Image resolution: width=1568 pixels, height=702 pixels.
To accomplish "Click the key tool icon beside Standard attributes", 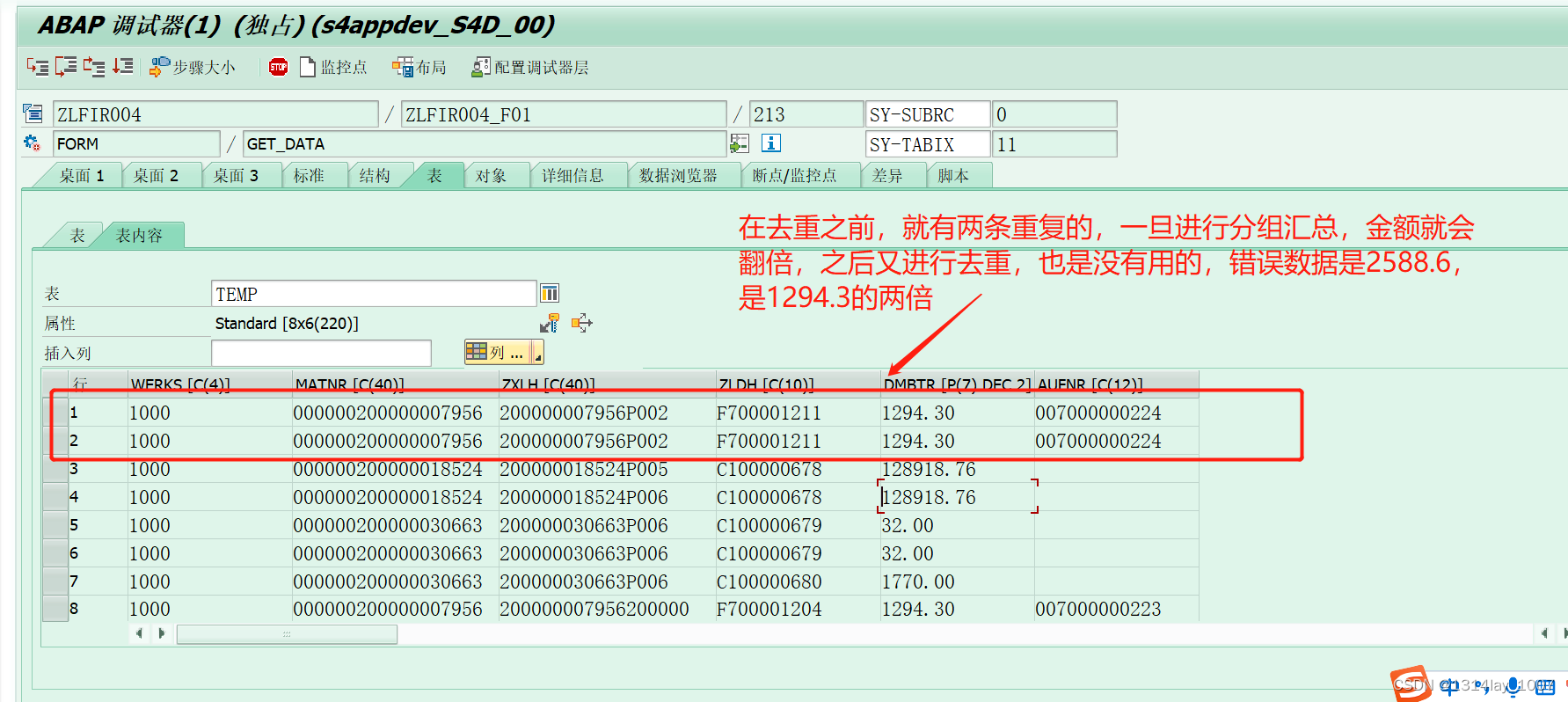I will click(550, 323).
